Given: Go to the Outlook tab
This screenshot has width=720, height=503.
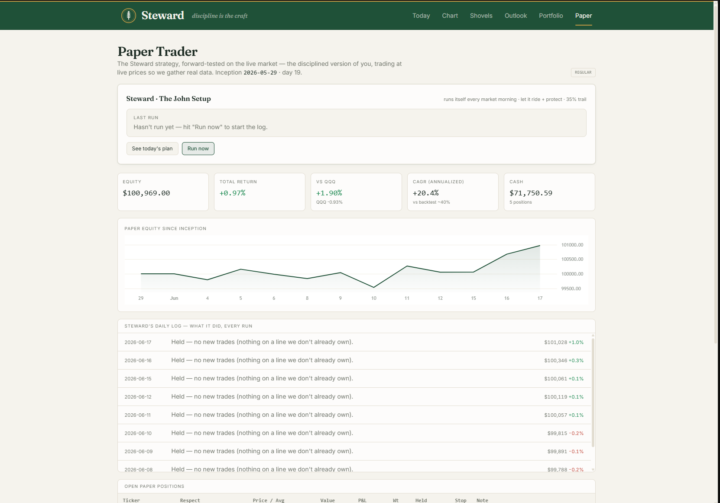Looking at the screenshot, I should (x=515, y=16).
